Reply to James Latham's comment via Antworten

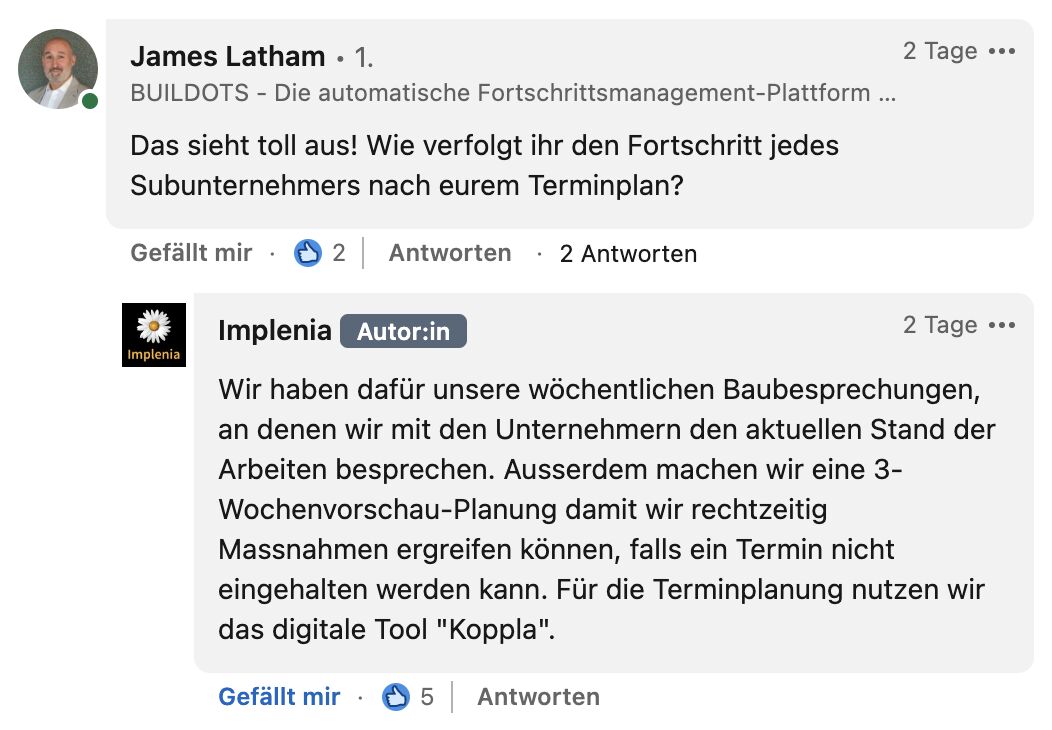[x=450, y=253]
